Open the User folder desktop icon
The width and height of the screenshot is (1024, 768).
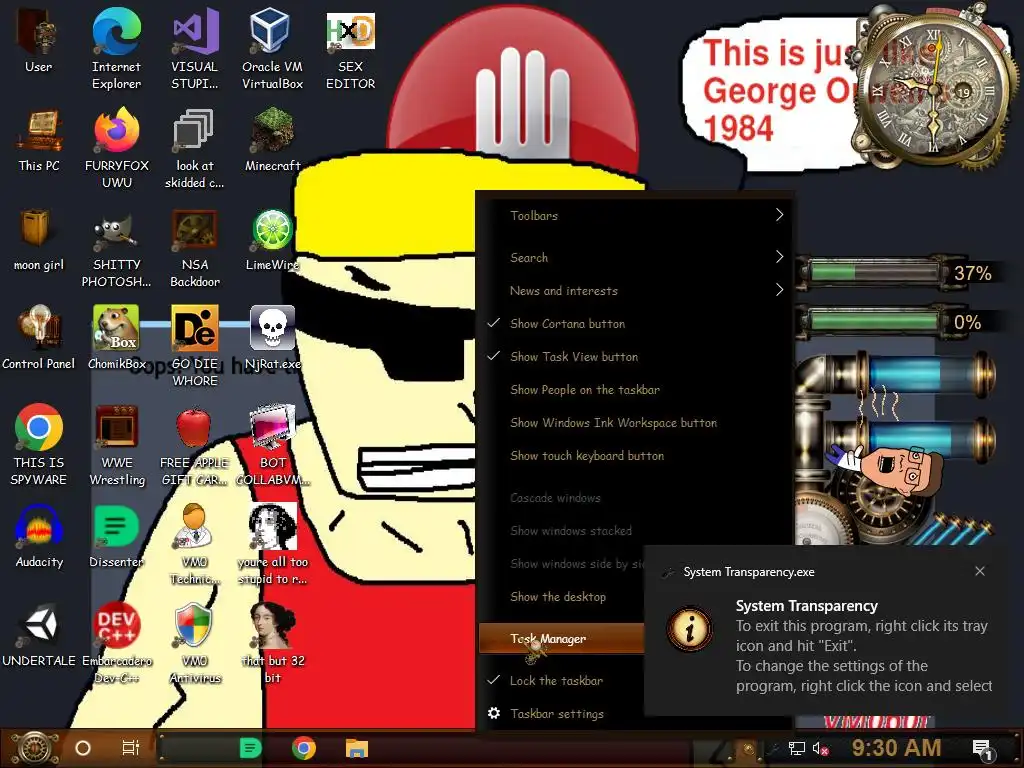[39, 40]
